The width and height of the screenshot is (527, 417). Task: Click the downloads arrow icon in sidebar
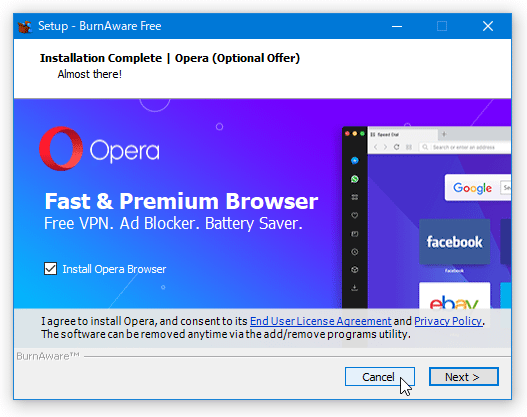355,288
